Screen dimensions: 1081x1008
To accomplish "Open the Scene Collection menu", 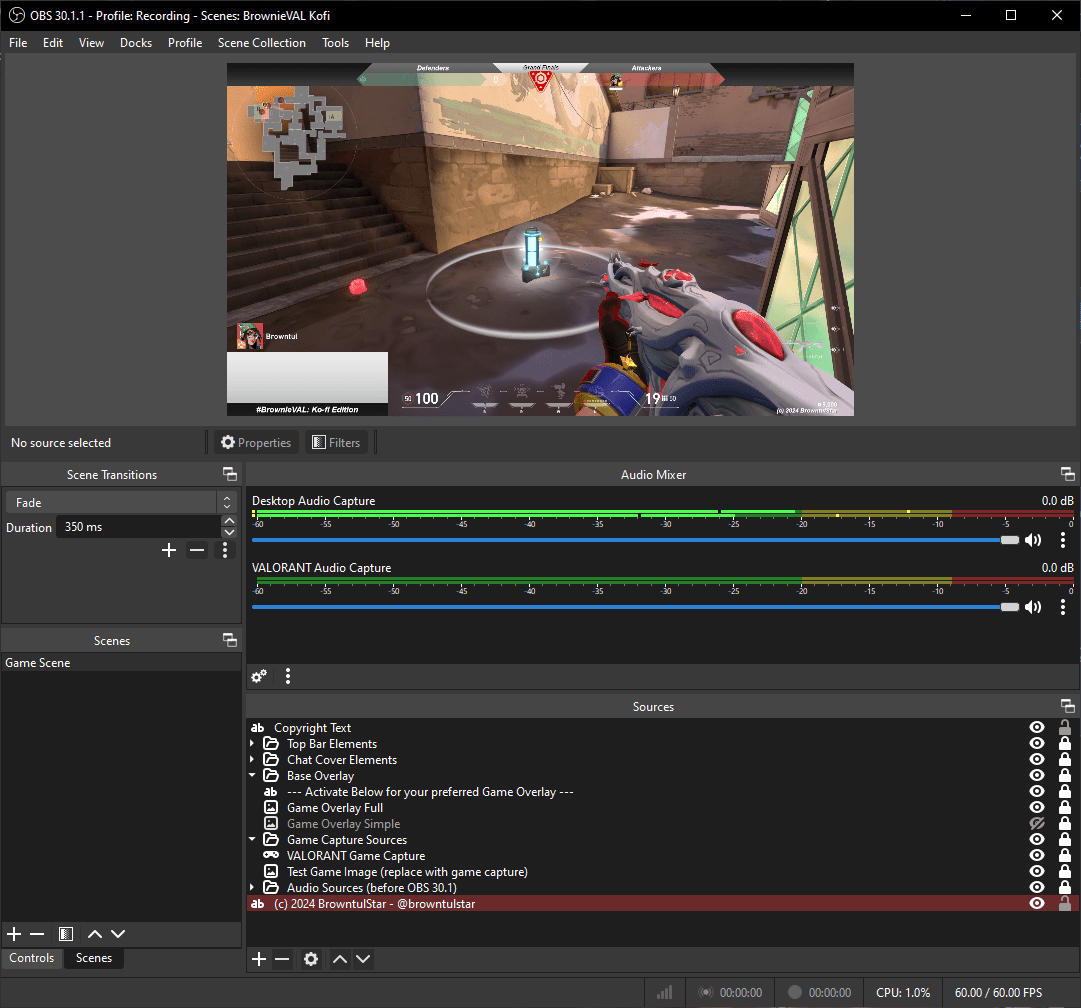I will [x=261, y=43].
